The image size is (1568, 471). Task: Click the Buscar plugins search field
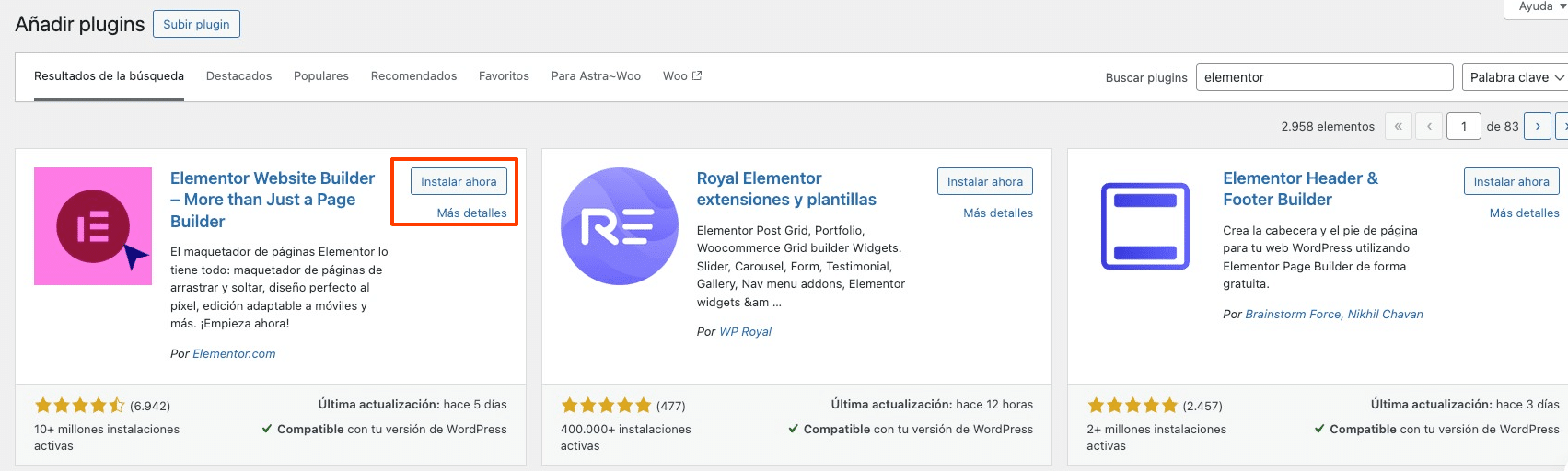pos(1323,77)
